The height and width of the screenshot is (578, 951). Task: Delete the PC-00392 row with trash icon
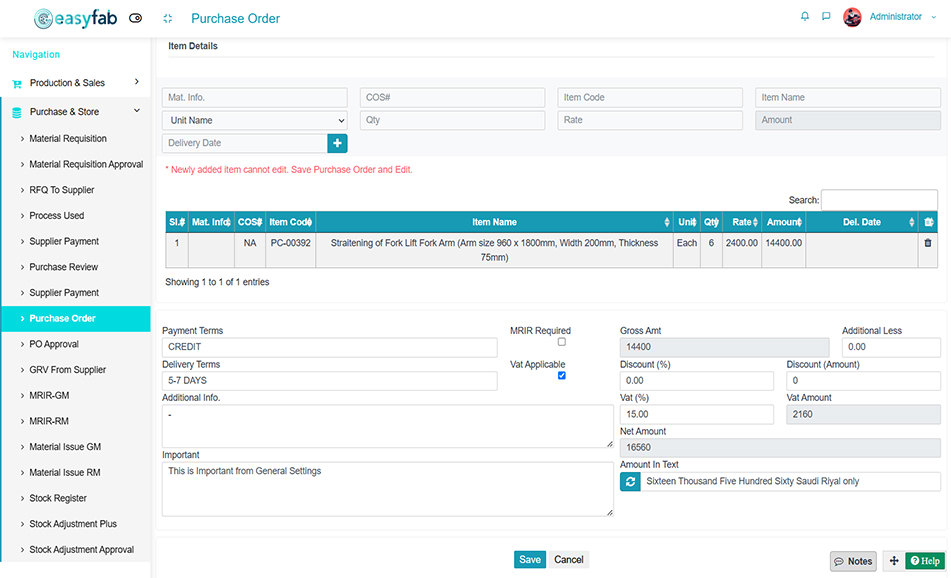click(x=928, y=243)
